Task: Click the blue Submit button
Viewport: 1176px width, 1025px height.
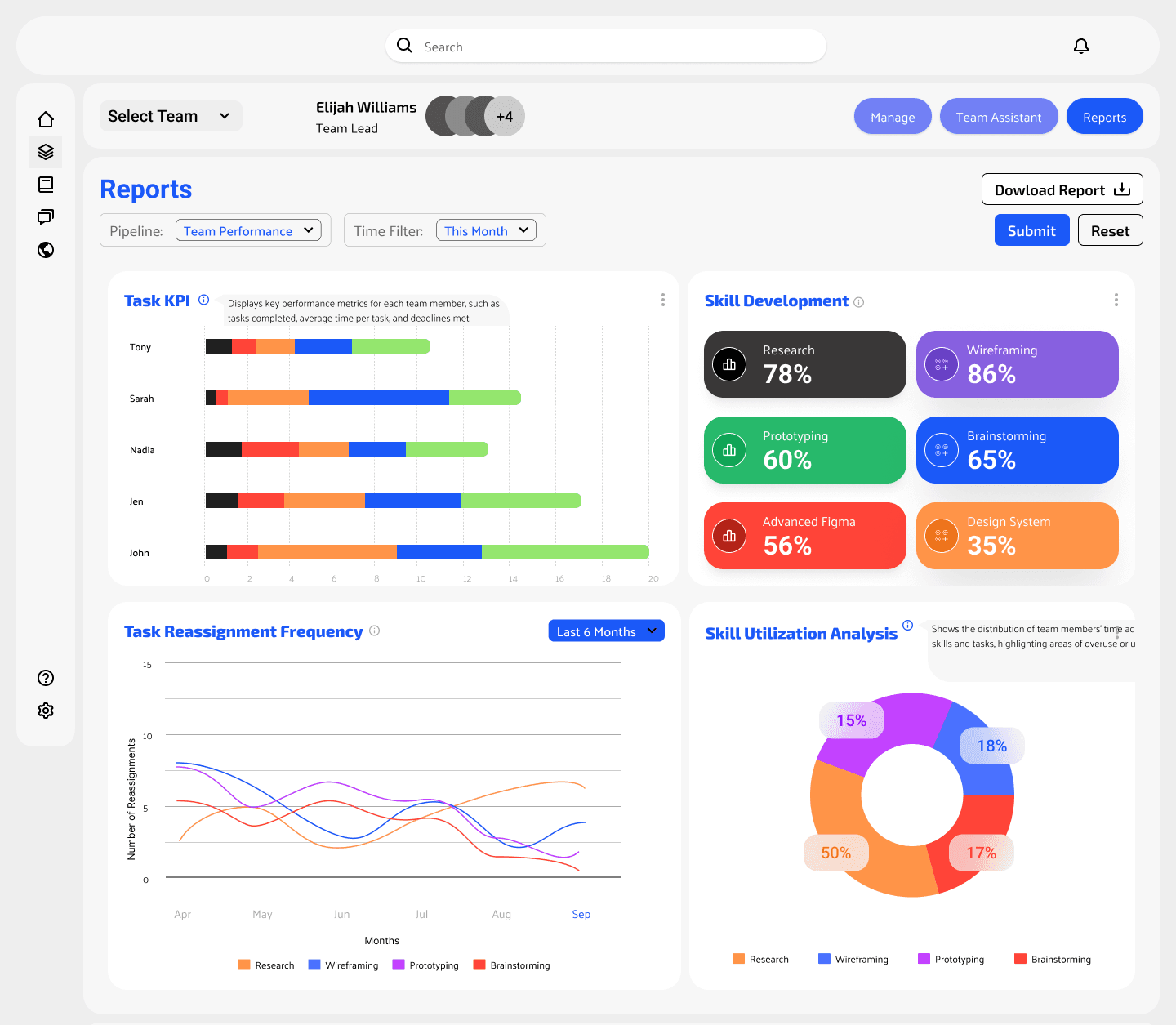Action: (x=1031, y=230)
